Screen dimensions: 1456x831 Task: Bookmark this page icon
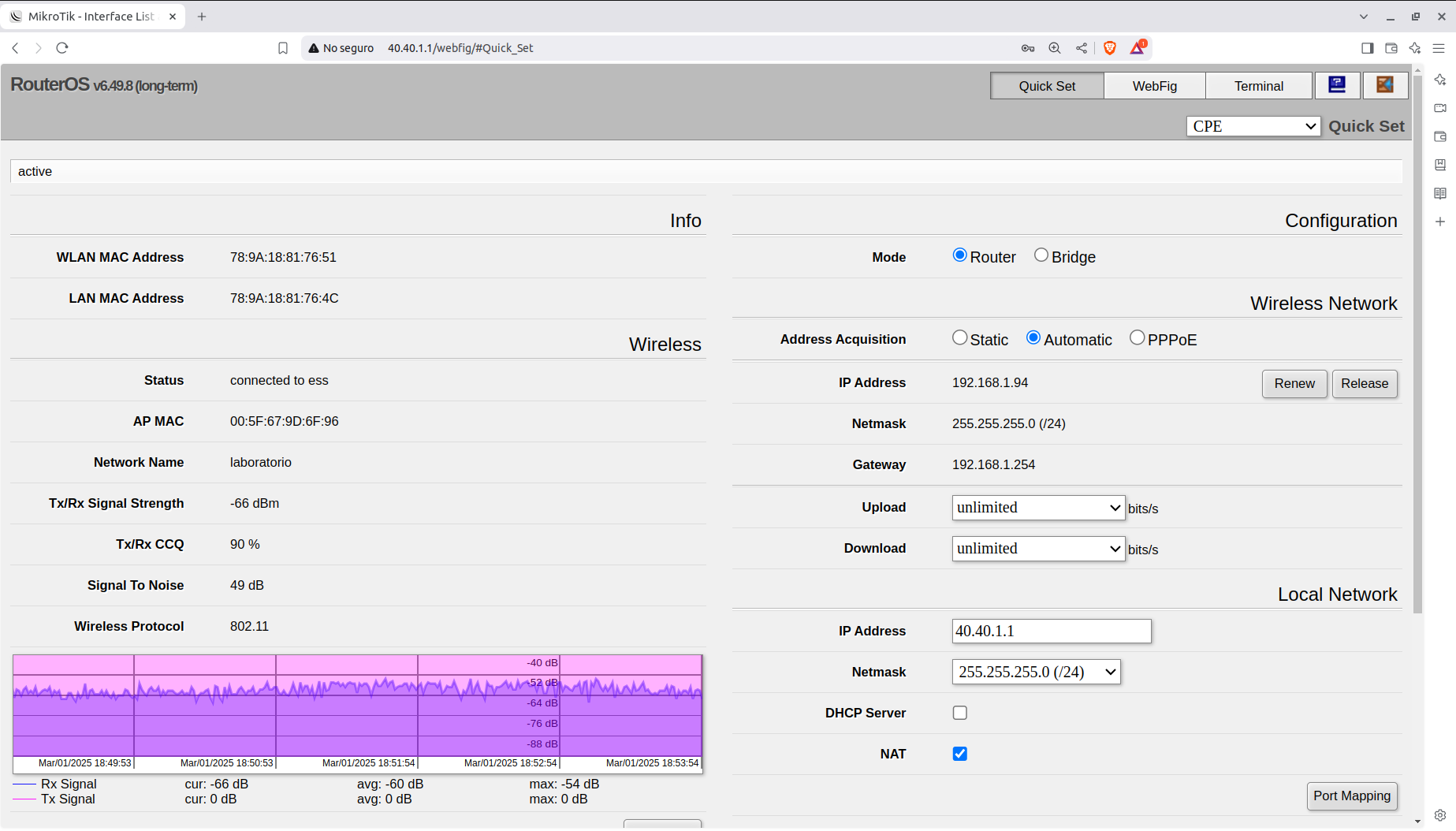(x=283, y=48)
